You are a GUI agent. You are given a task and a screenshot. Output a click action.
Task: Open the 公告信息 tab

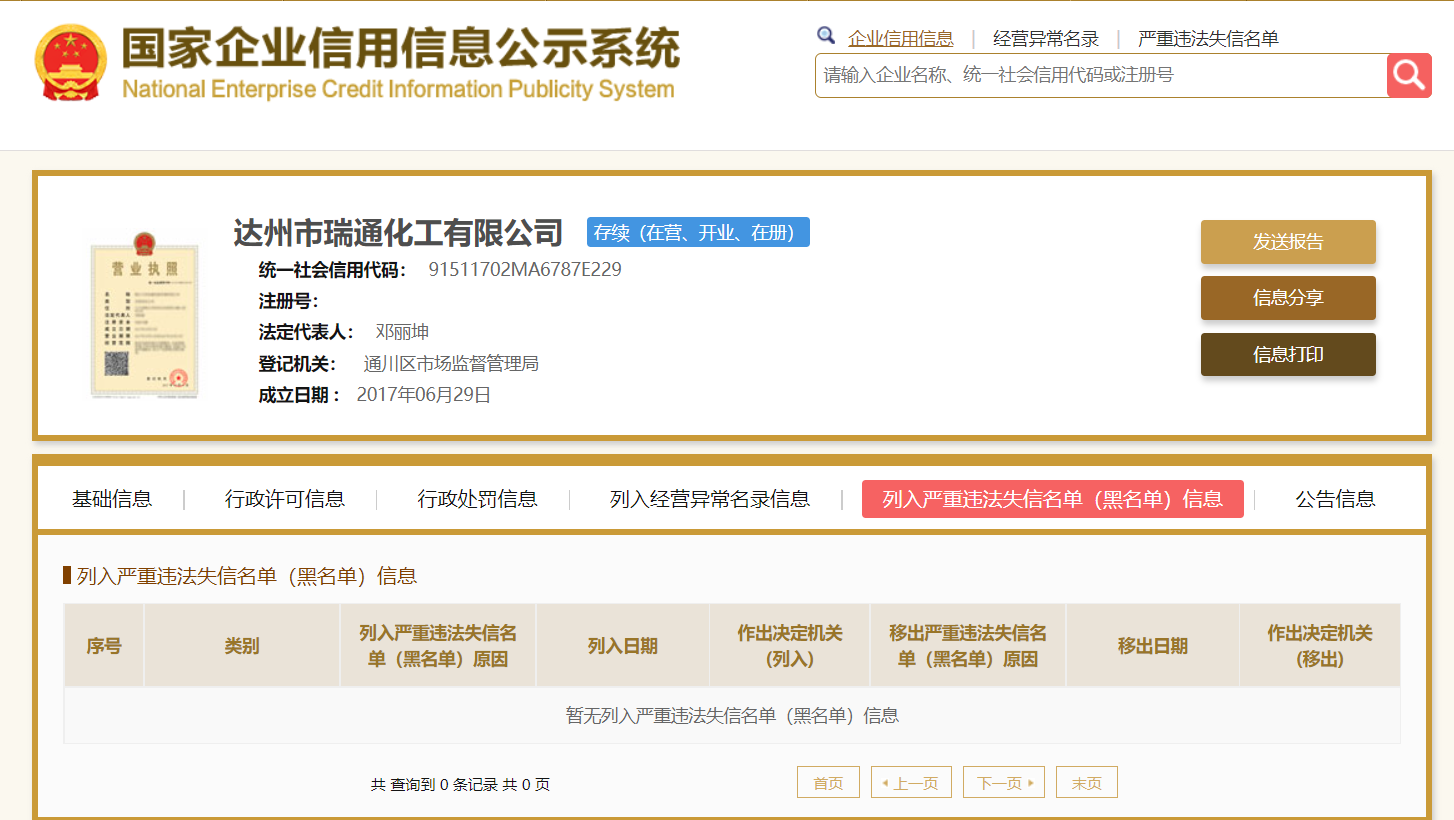1335,499
